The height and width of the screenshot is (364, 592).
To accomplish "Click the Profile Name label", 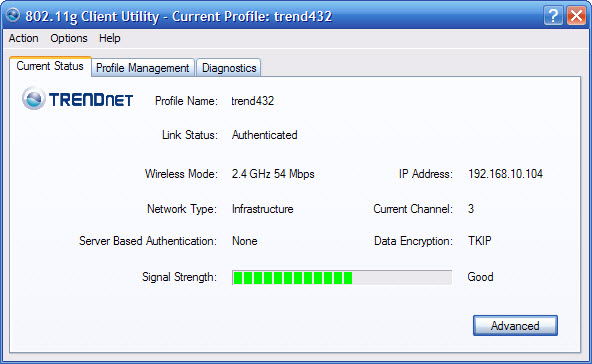I will (x=186, y=101).
